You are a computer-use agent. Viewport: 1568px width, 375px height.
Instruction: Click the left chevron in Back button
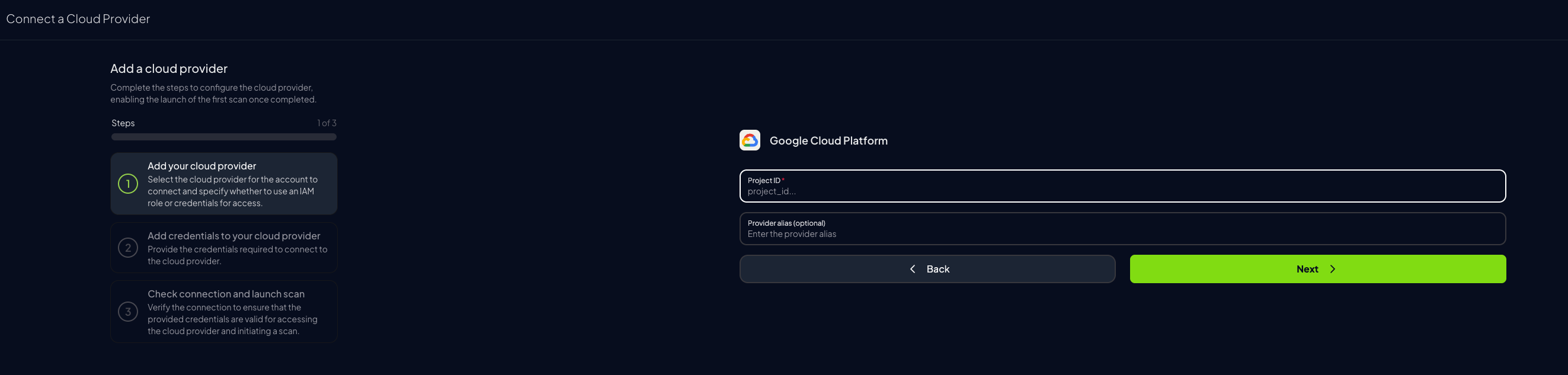pos(913,269)
